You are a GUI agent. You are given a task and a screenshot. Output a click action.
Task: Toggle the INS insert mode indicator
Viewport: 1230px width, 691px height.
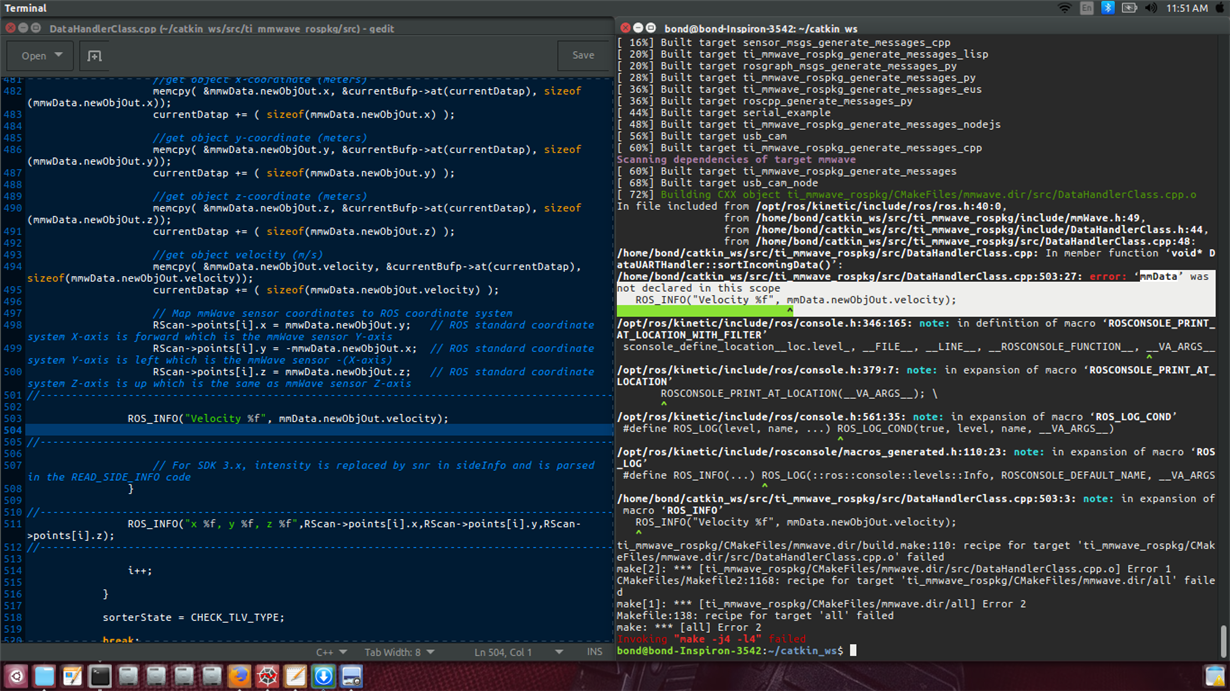[x=595, y=652]
